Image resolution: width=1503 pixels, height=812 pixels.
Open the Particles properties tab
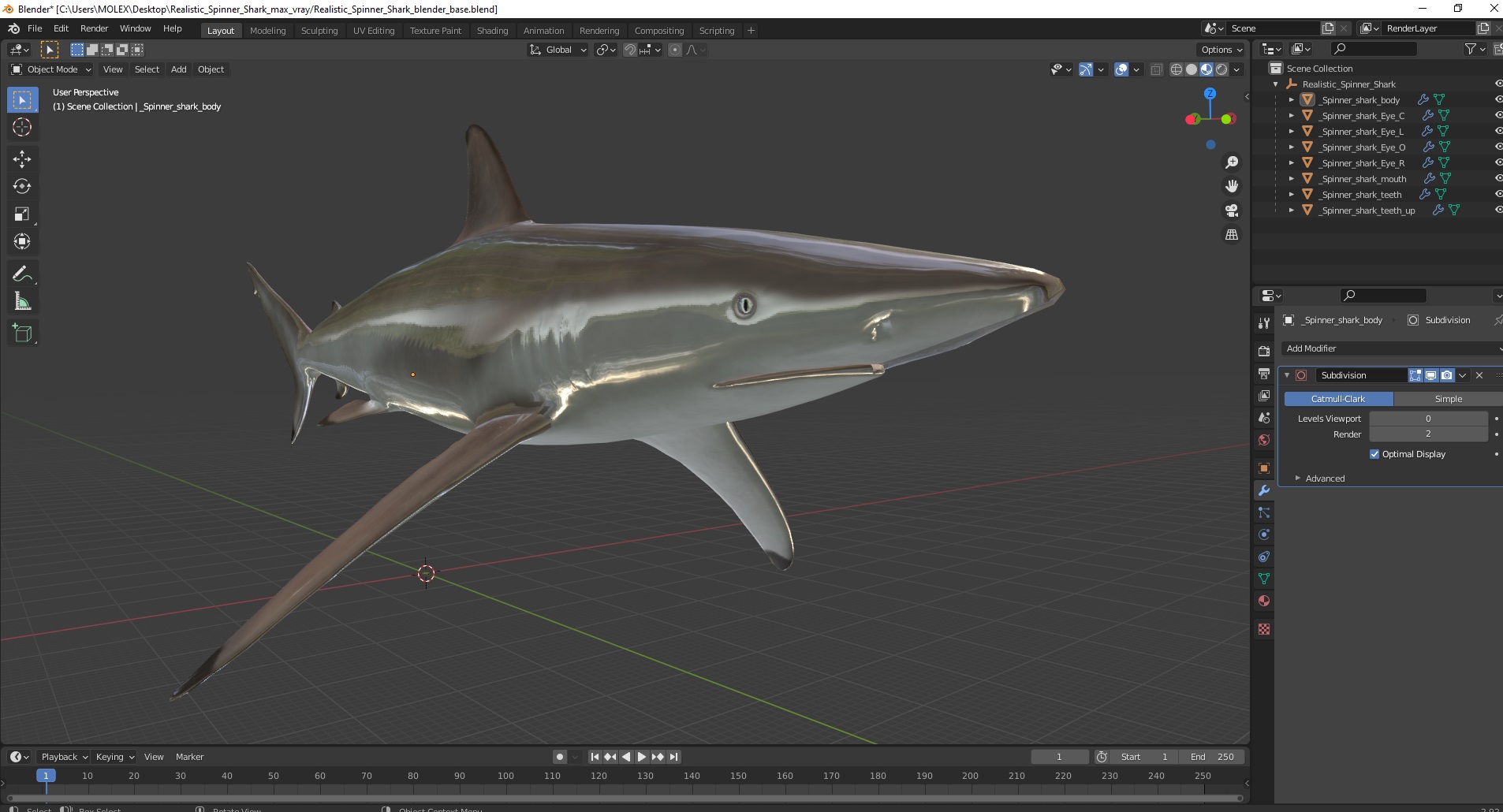pos(1264,512)
